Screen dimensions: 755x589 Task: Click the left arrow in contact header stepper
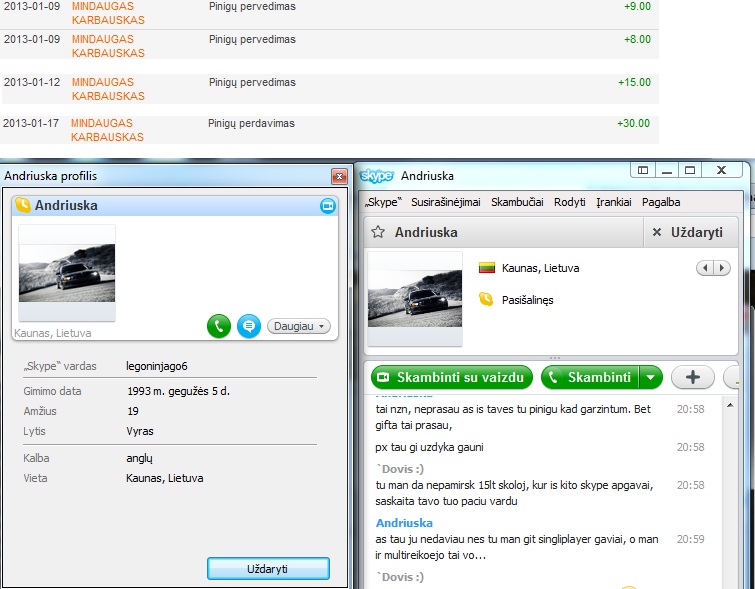(705, 268)
